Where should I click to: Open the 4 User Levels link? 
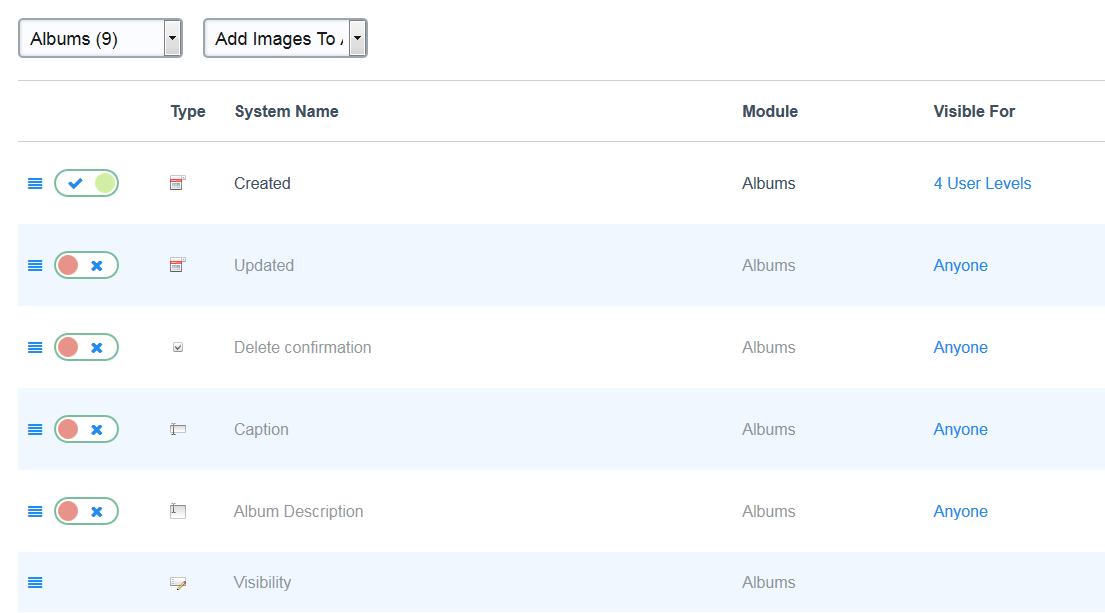[982, 184]
